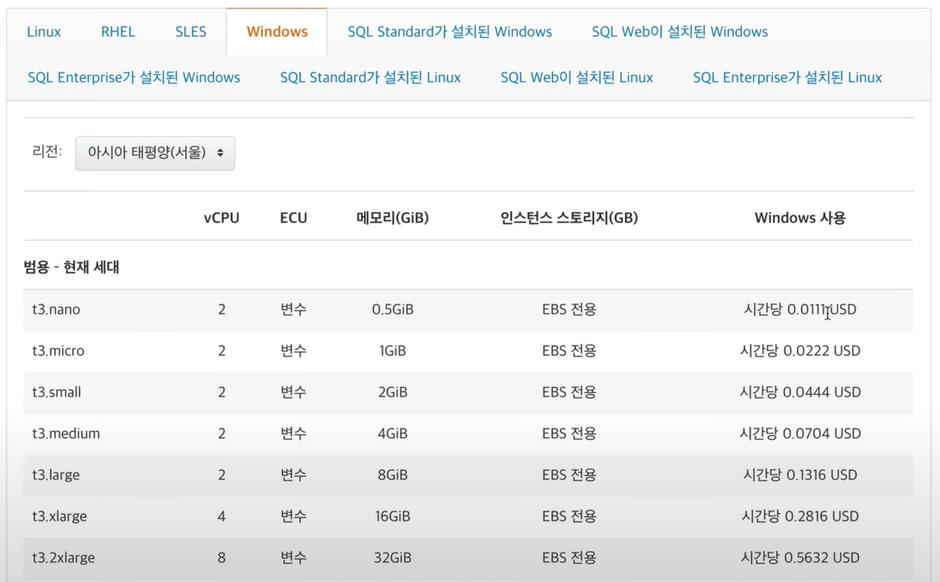Select the t3.2xlarge instance name
Viewport: 940px width, 582px height.
[64, 557]
